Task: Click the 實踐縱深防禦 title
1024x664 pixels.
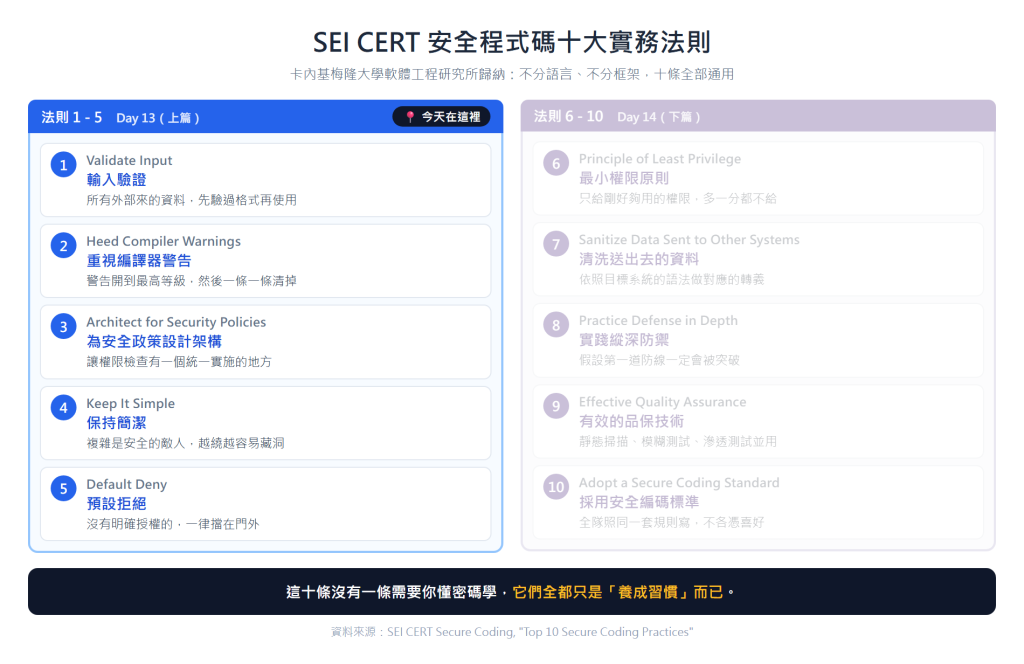Action: [624, 340]
